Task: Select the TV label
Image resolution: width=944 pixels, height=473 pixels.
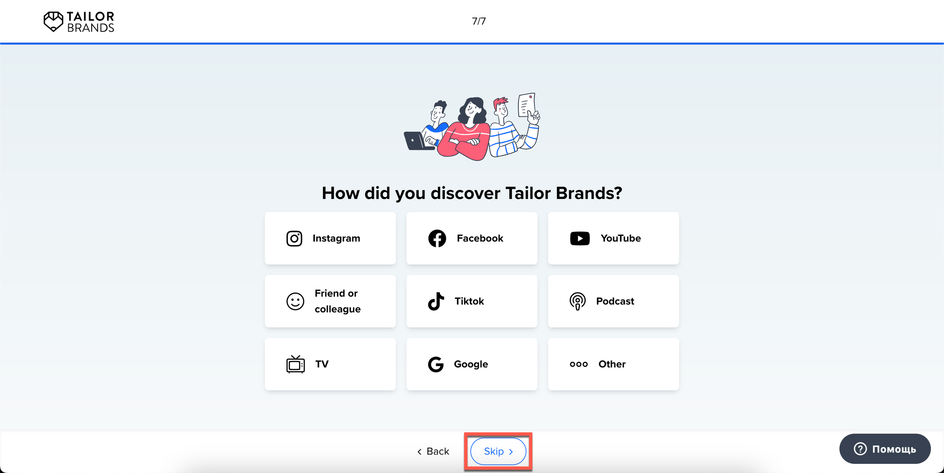Action: (322, 364)
